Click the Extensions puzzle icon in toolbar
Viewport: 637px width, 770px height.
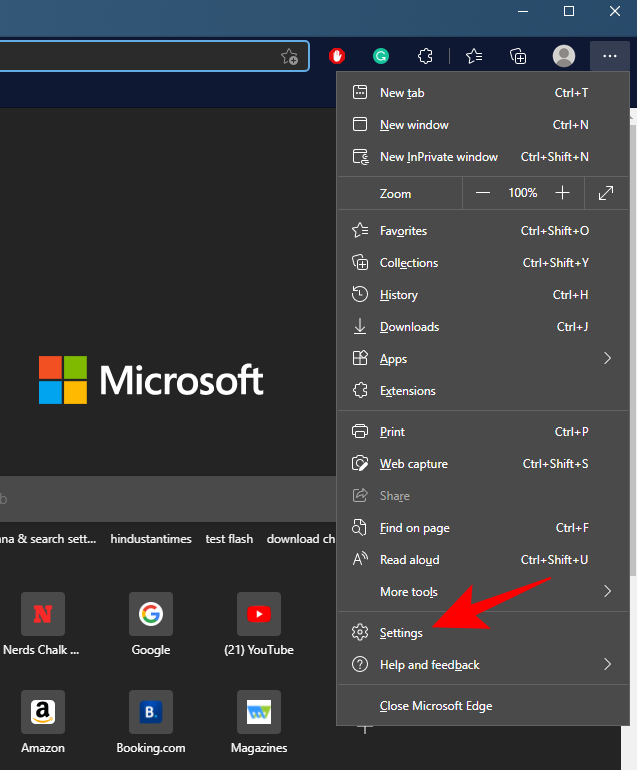click(x=424, y=56)
